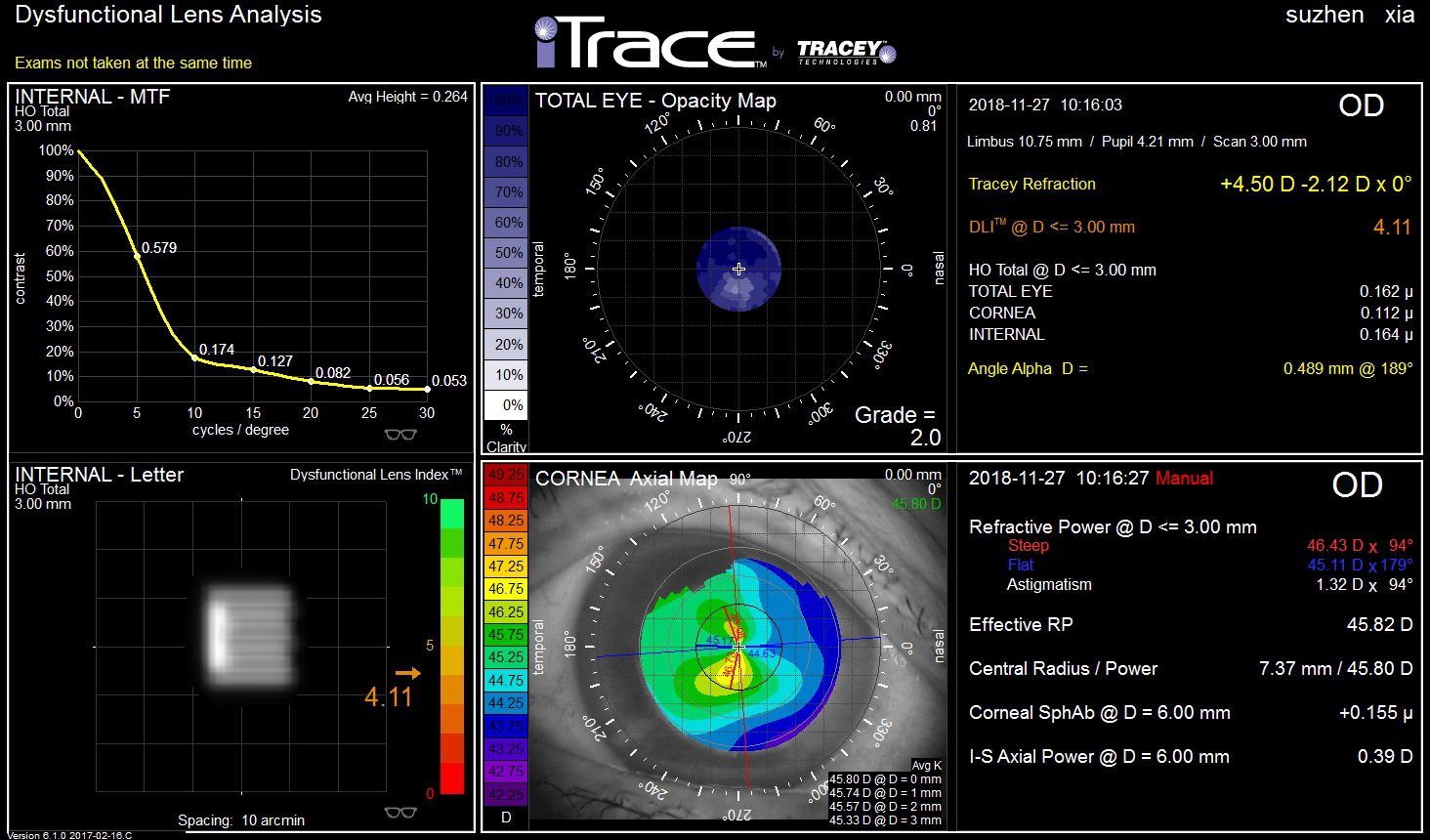Select the 50% swatch on the clarity scale
The width and height of the screenshot is (1430, 840).
point(506,253)
